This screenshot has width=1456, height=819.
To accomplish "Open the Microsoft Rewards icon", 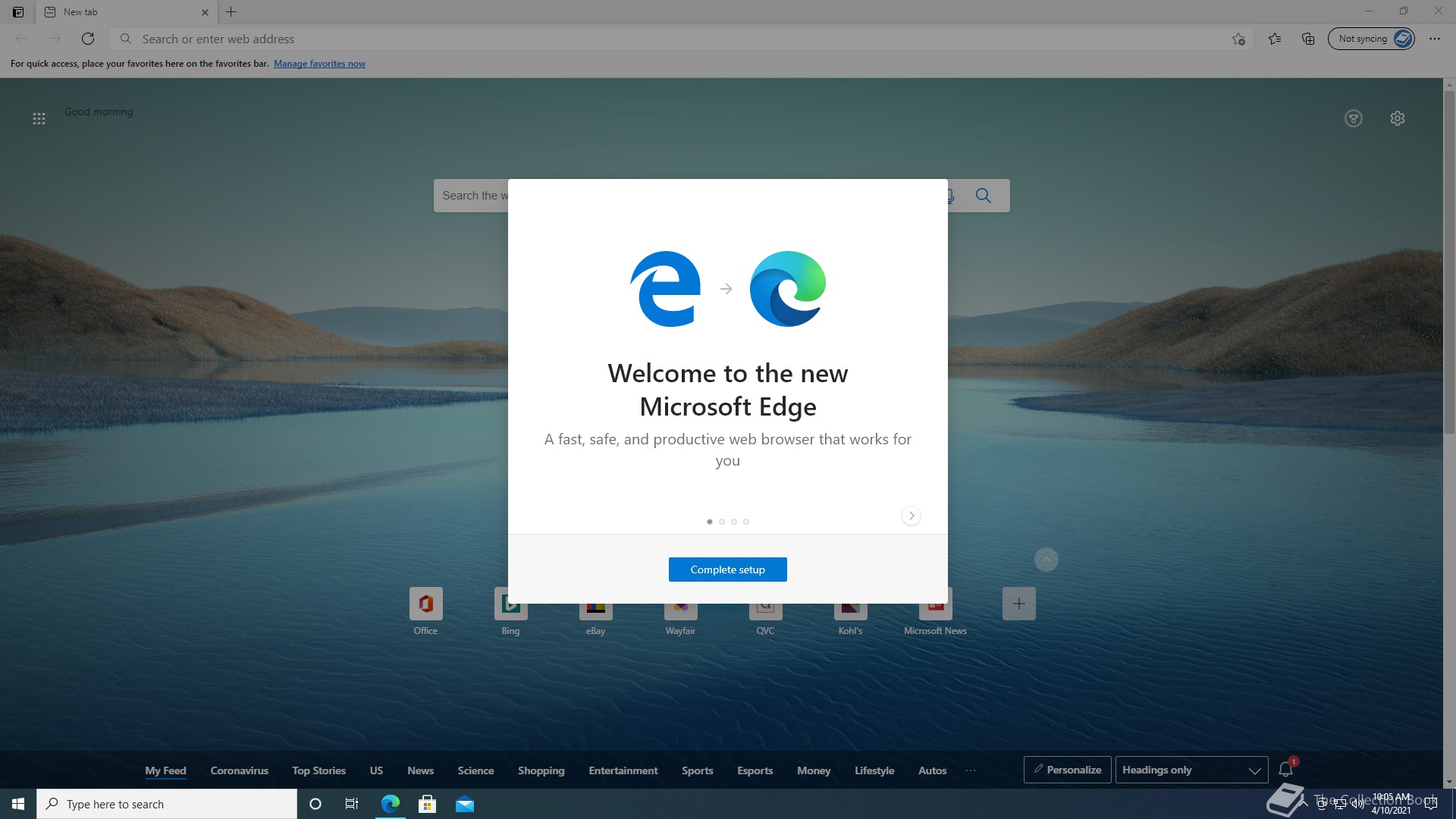I will pyautogui.click(x=1354, y=118).
